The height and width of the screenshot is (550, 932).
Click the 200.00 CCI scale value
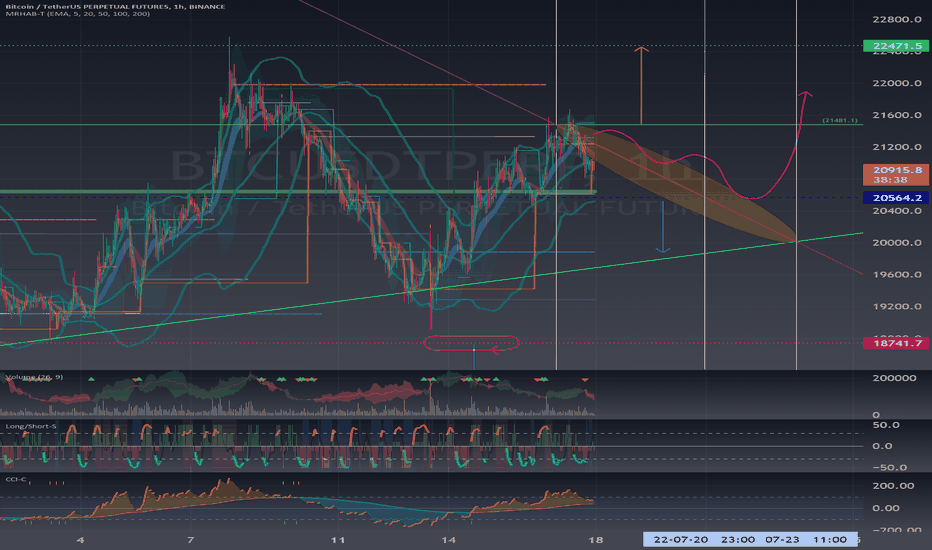(x=893, y=486)
